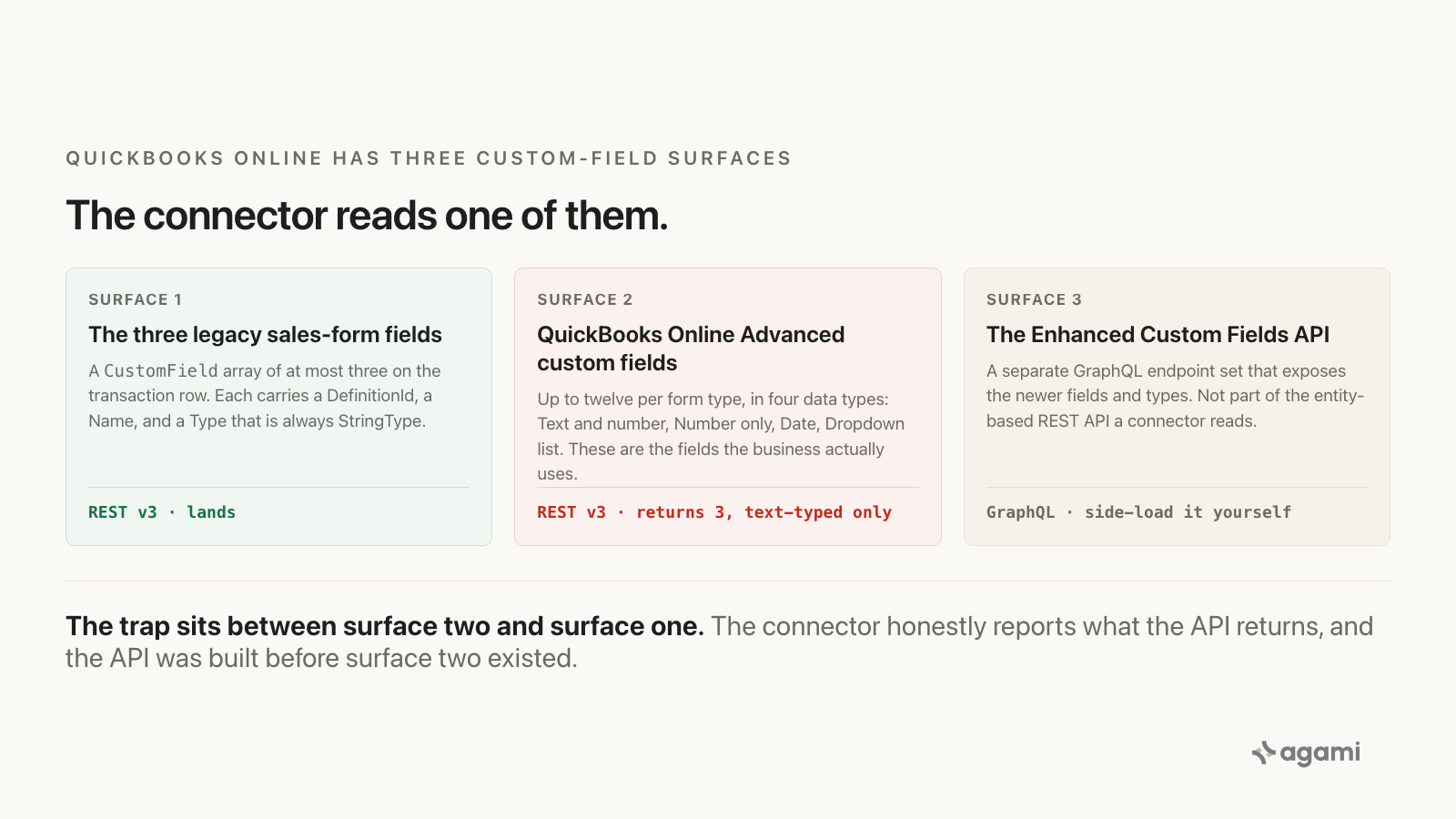1456x819 pixels.
Task: Select title 'QuickBooks Online Advanced custom fields'
Action: [691, 349]
